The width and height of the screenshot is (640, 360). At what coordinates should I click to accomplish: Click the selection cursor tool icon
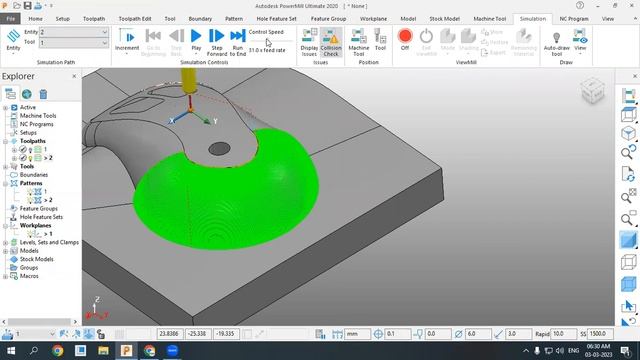point(629,306)
